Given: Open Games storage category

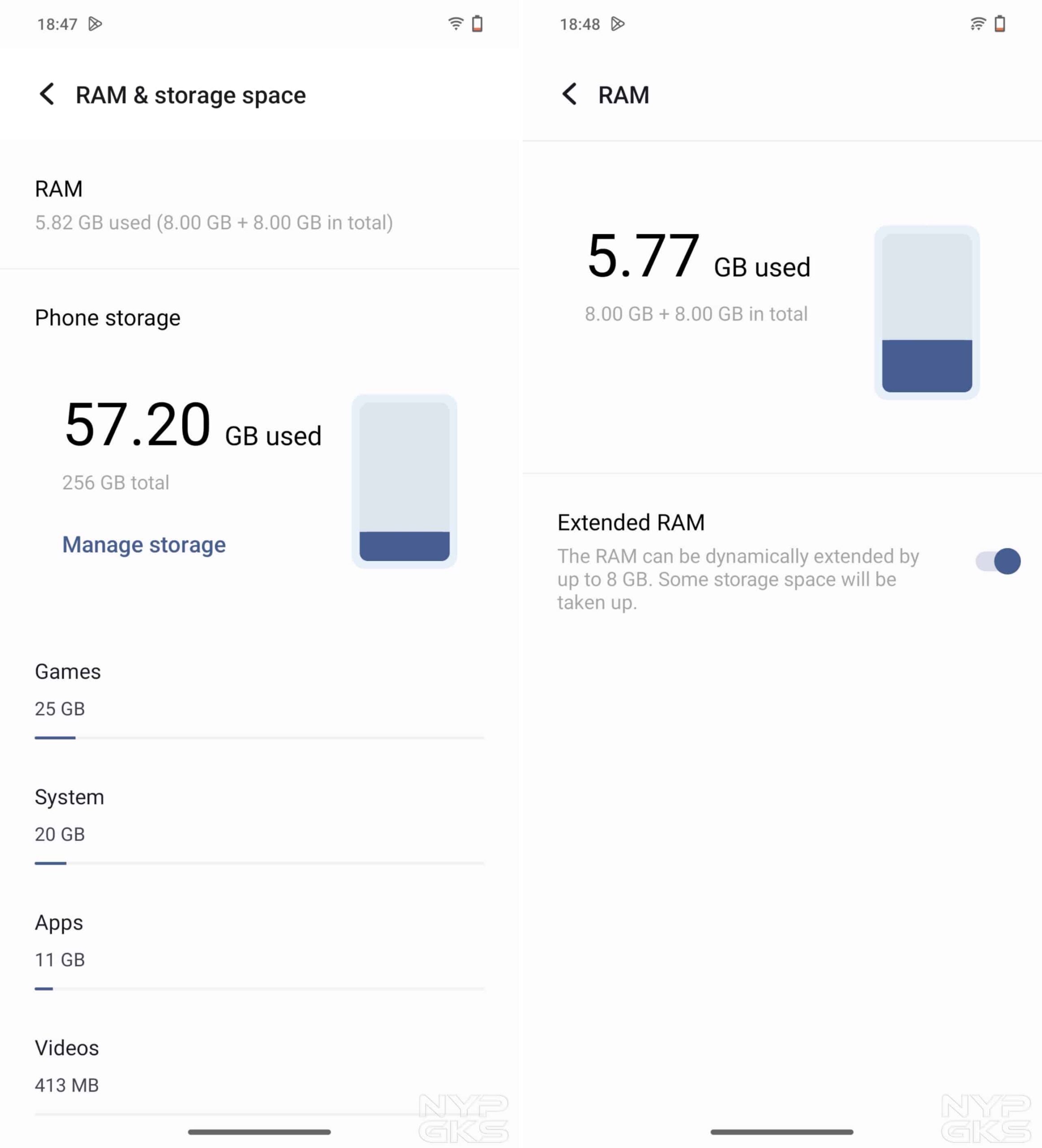Looking at the screenshot, I should tap(68, 689).
